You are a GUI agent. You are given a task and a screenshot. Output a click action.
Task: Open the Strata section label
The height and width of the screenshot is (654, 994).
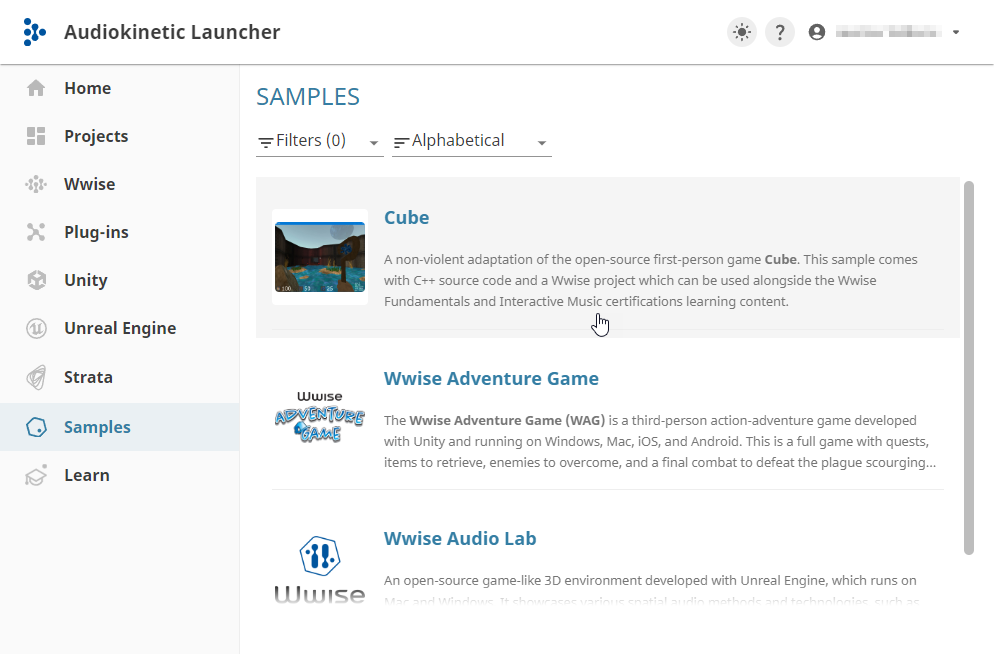click(88, 377)
